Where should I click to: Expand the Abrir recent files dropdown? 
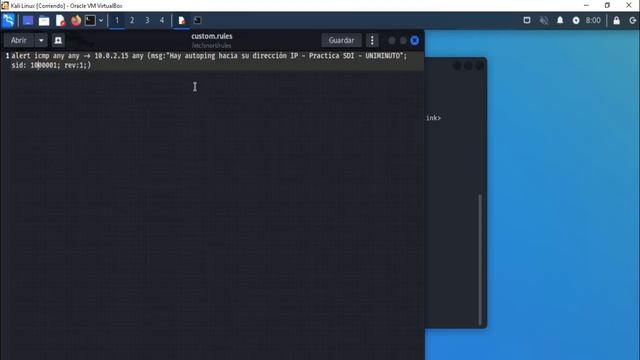41,40
